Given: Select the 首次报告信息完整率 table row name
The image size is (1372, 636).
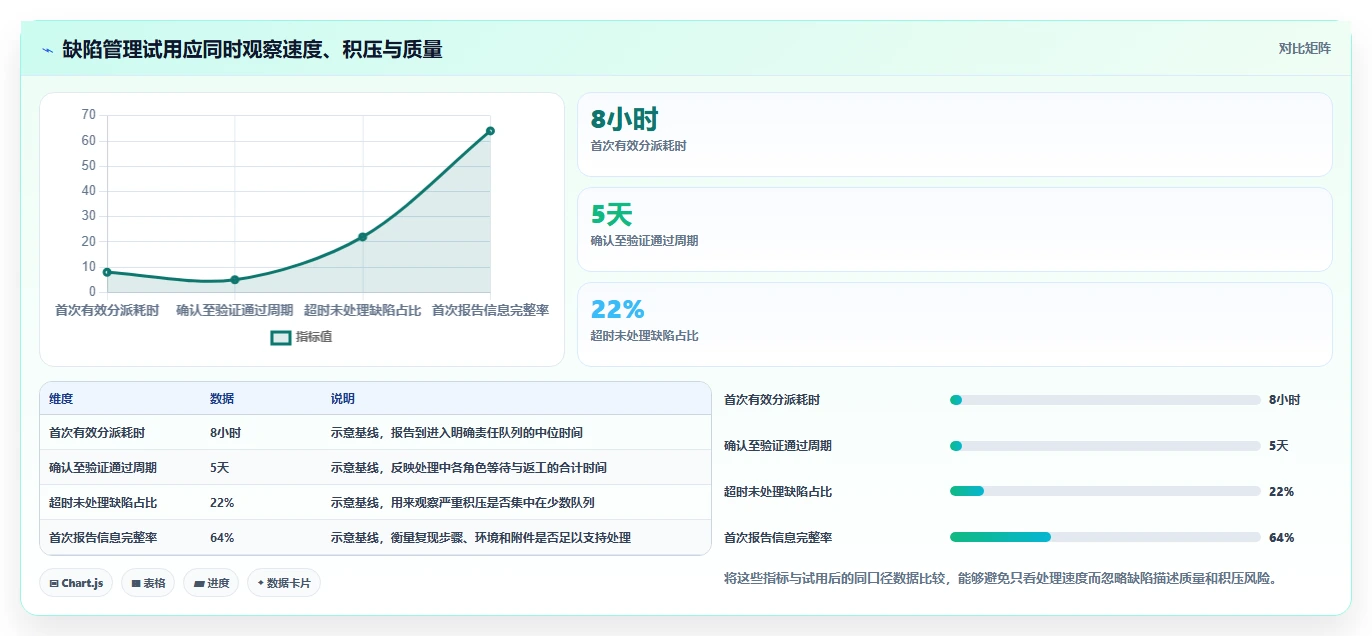Looking at the screenshot, I should 103,538.
